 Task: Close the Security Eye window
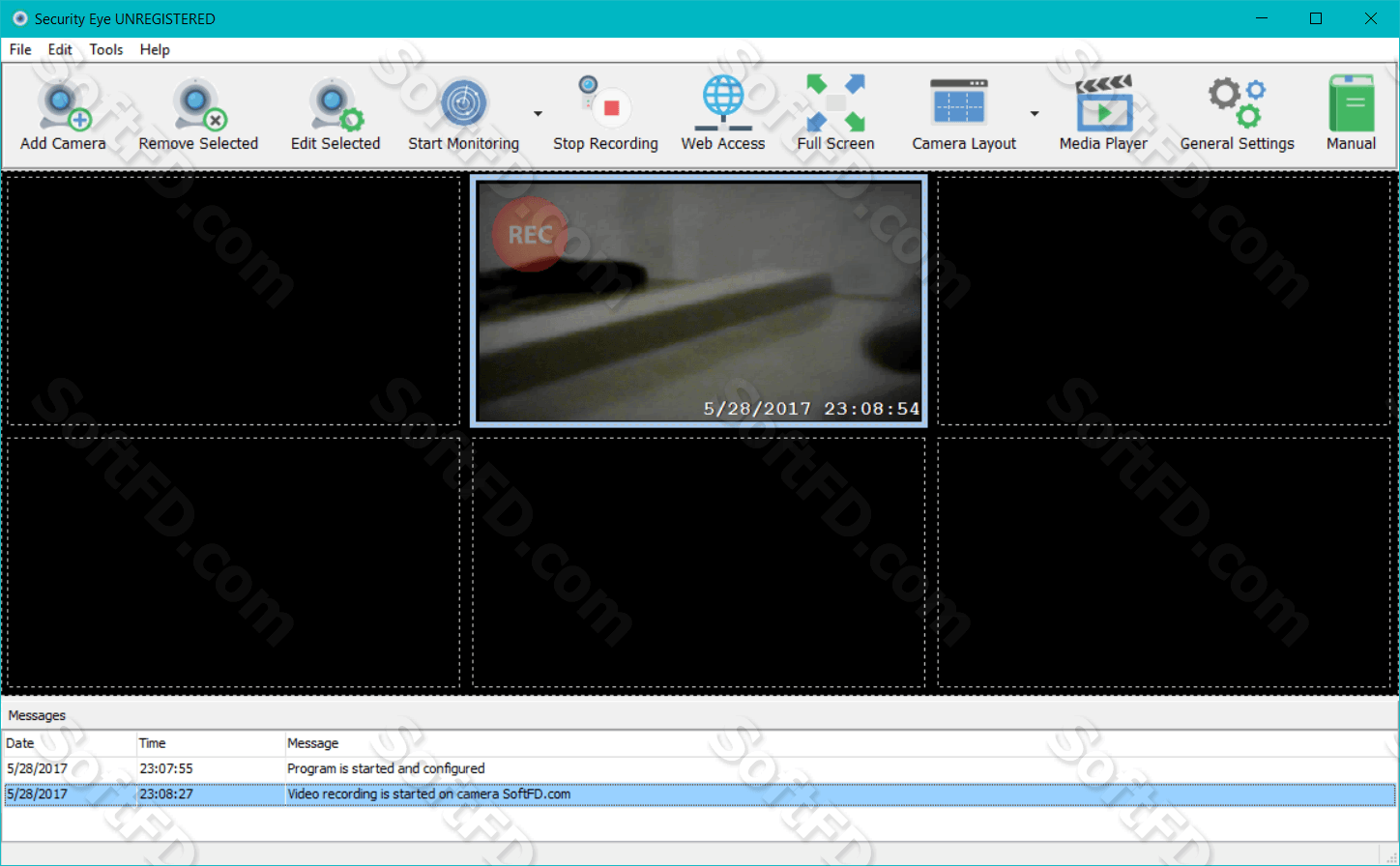click(1370, 18)
